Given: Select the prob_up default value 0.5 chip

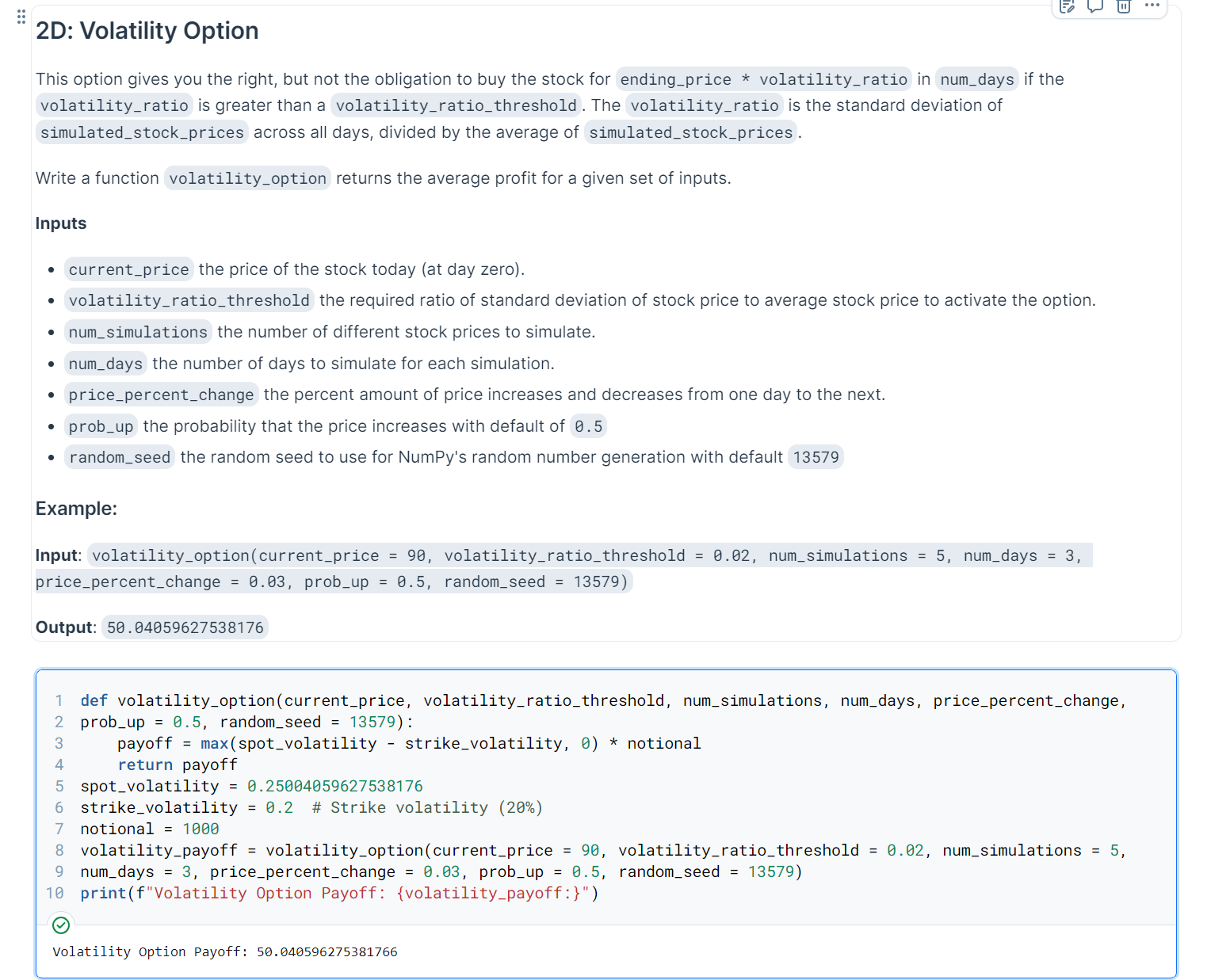Looking at the screenshot, I should click(589, 425).
